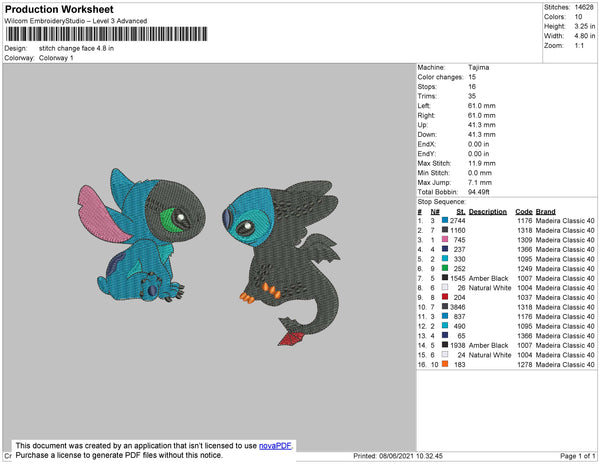
Task: Click 'Wilcom EmbroideryStudio – Level 3 Advanced' text
Action: tap(76, 21)
